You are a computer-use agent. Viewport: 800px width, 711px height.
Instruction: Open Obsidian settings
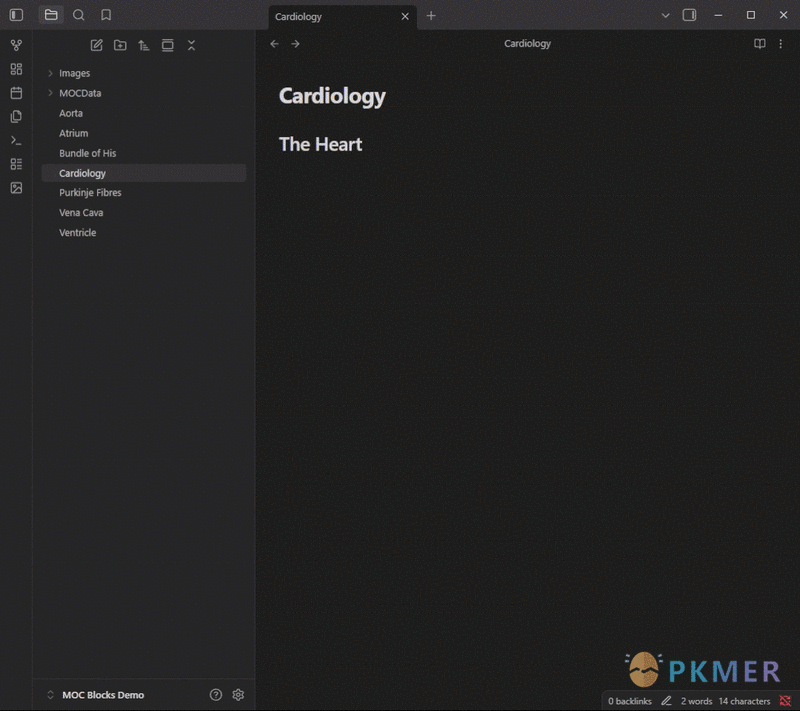238,695
